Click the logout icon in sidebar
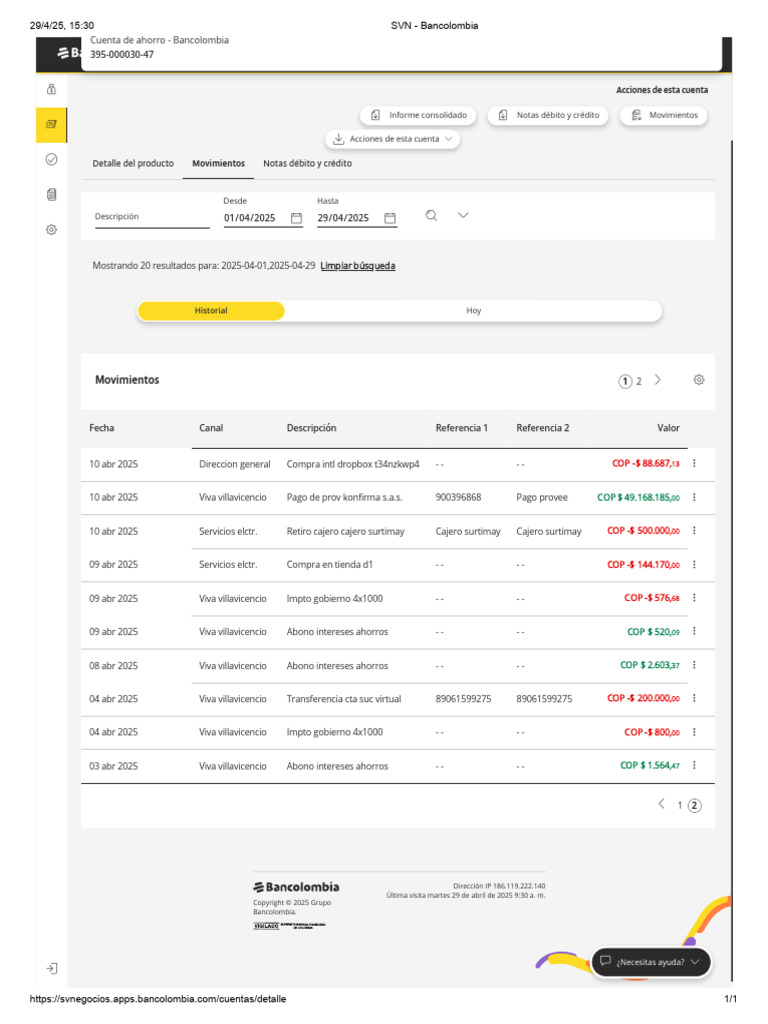 [x=52, y=968]
